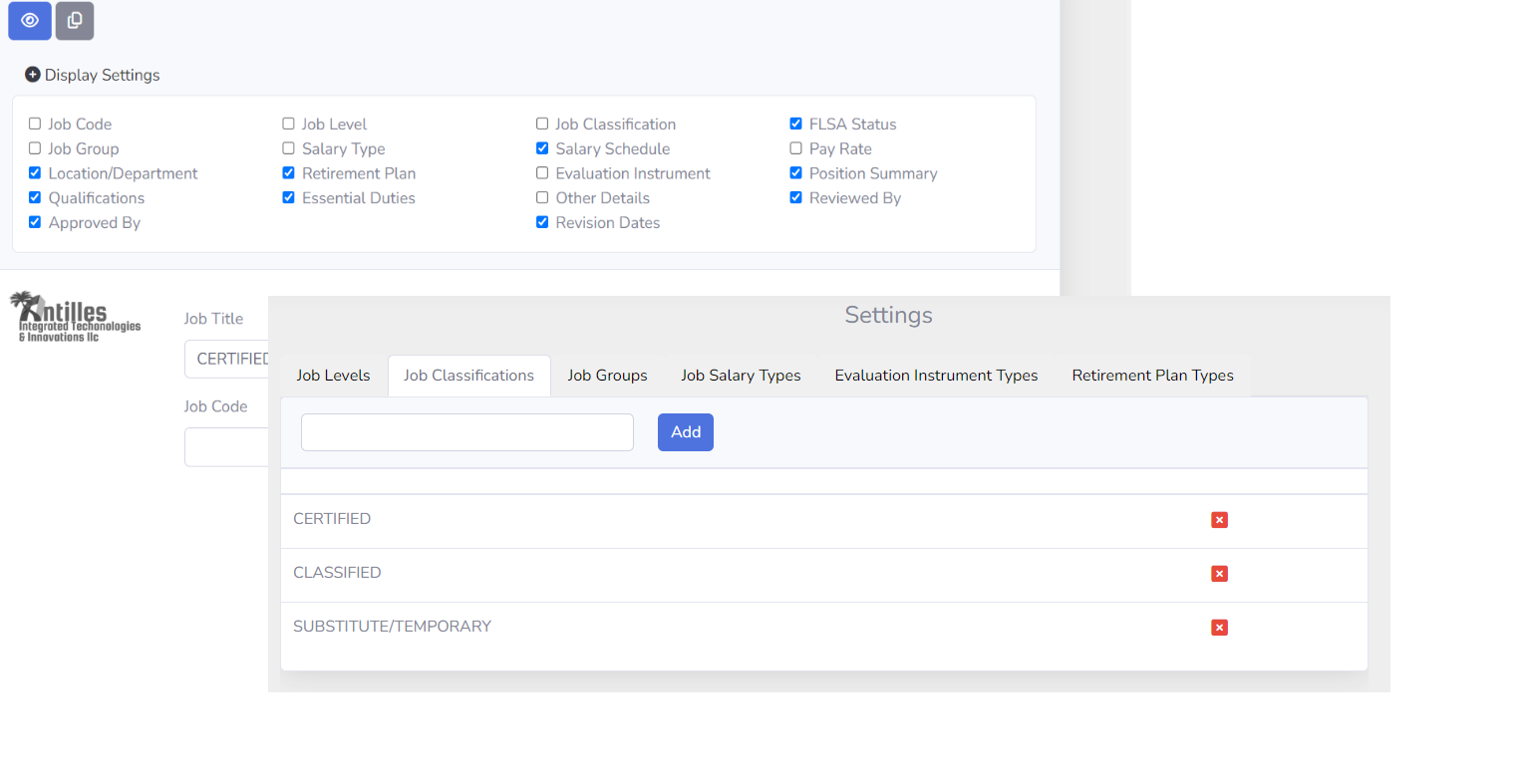Viewport: 1531px width, 784px height.
Task: Enable the Job Classification checkbox
Action: [542, 124]
